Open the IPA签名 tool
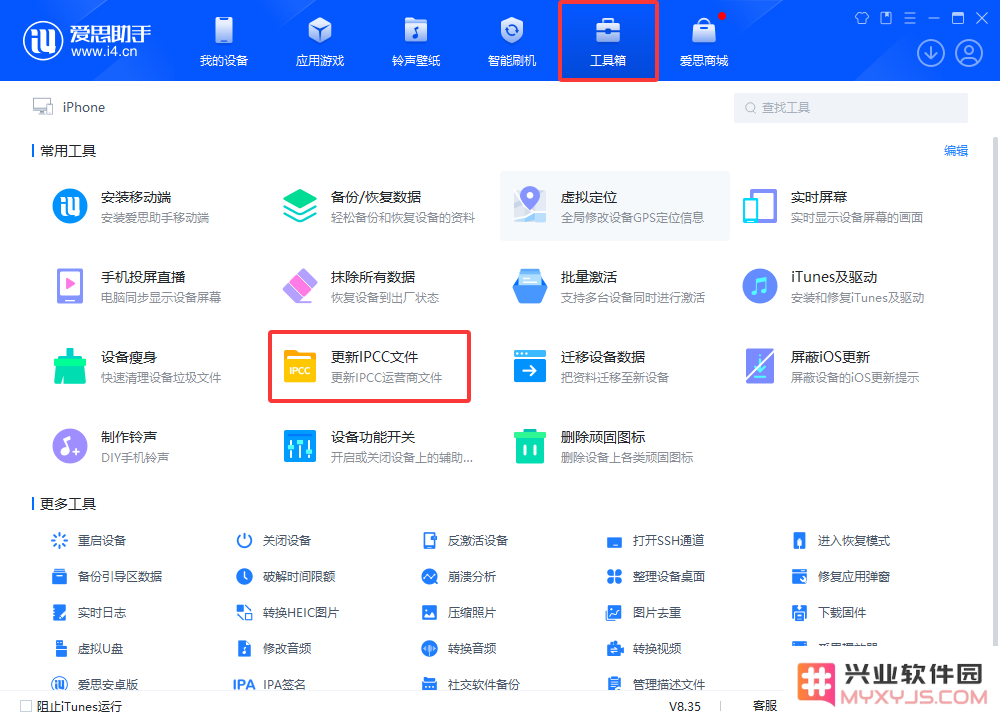Screen dimensions: 1000x721 click(270, 684)
